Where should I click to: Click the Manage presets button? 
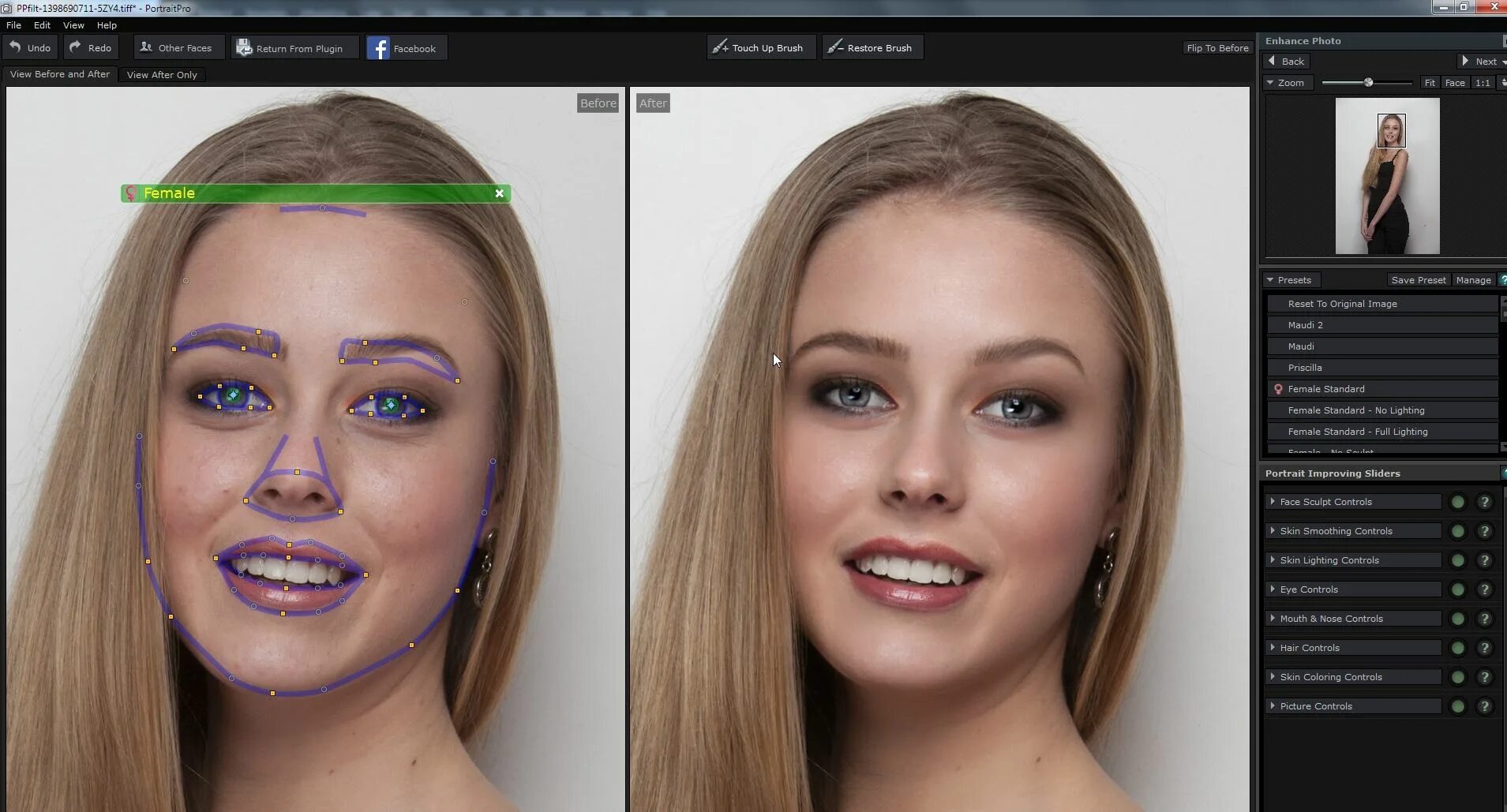pyautogui.click(x=1473, y=280)
